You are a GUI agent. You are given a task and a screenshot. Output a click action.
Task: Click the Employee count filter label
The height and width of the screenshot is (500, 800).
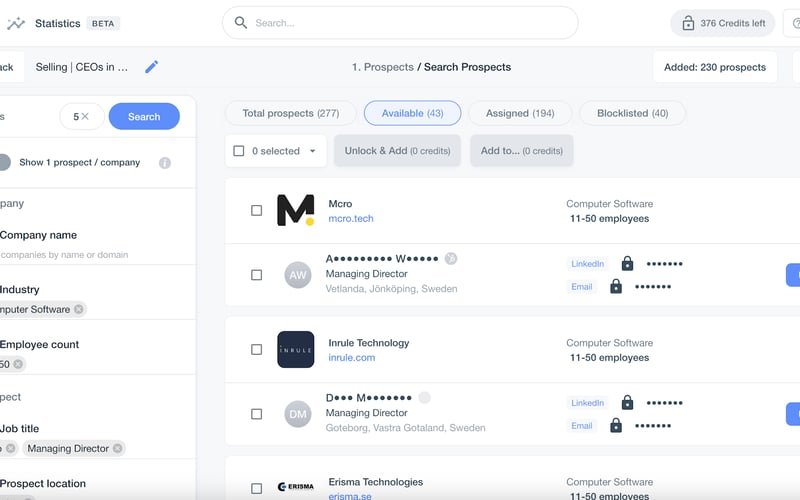click(x=39, y=344)
